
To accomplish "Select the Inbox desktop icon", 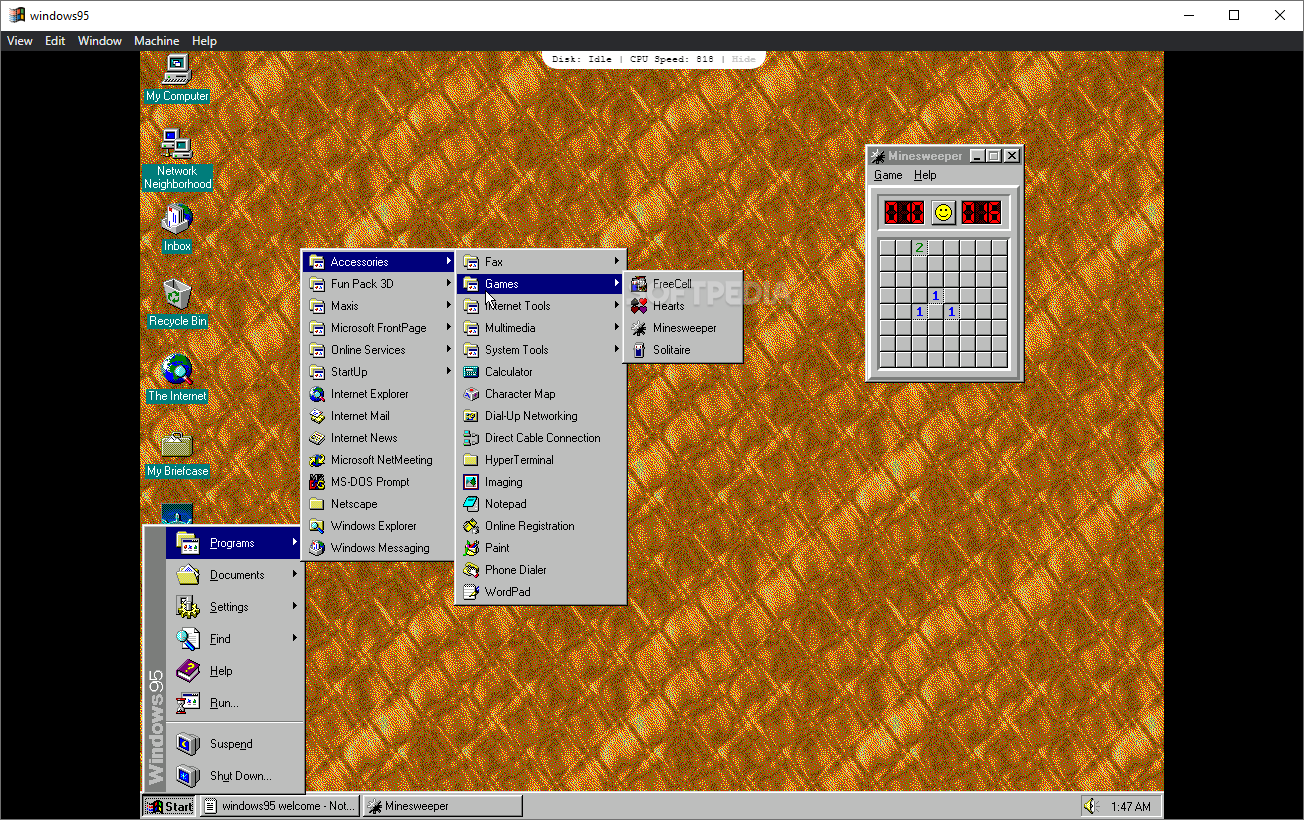I will tap(177, 227).
